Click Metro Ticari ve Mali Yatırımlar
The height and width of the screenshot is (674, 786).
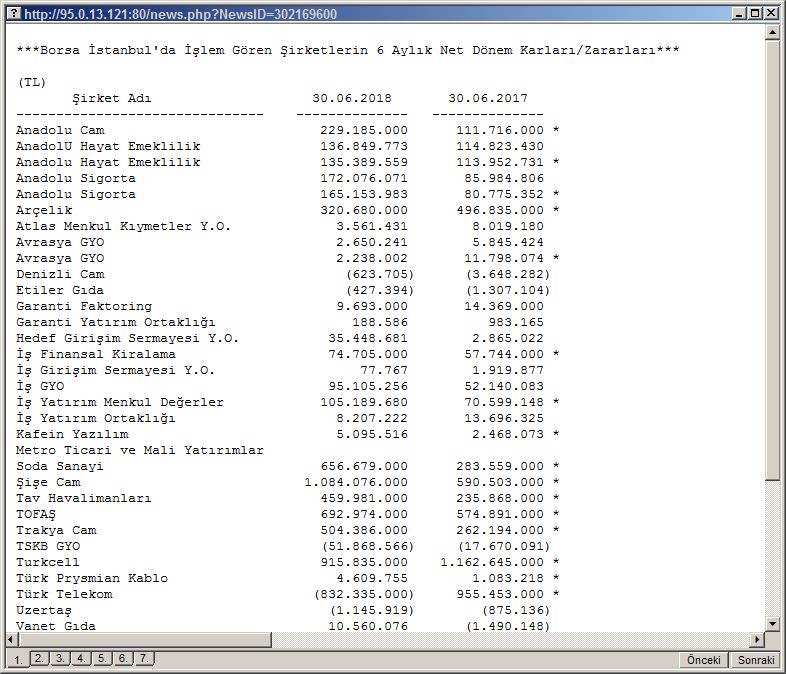click(140, 451)
